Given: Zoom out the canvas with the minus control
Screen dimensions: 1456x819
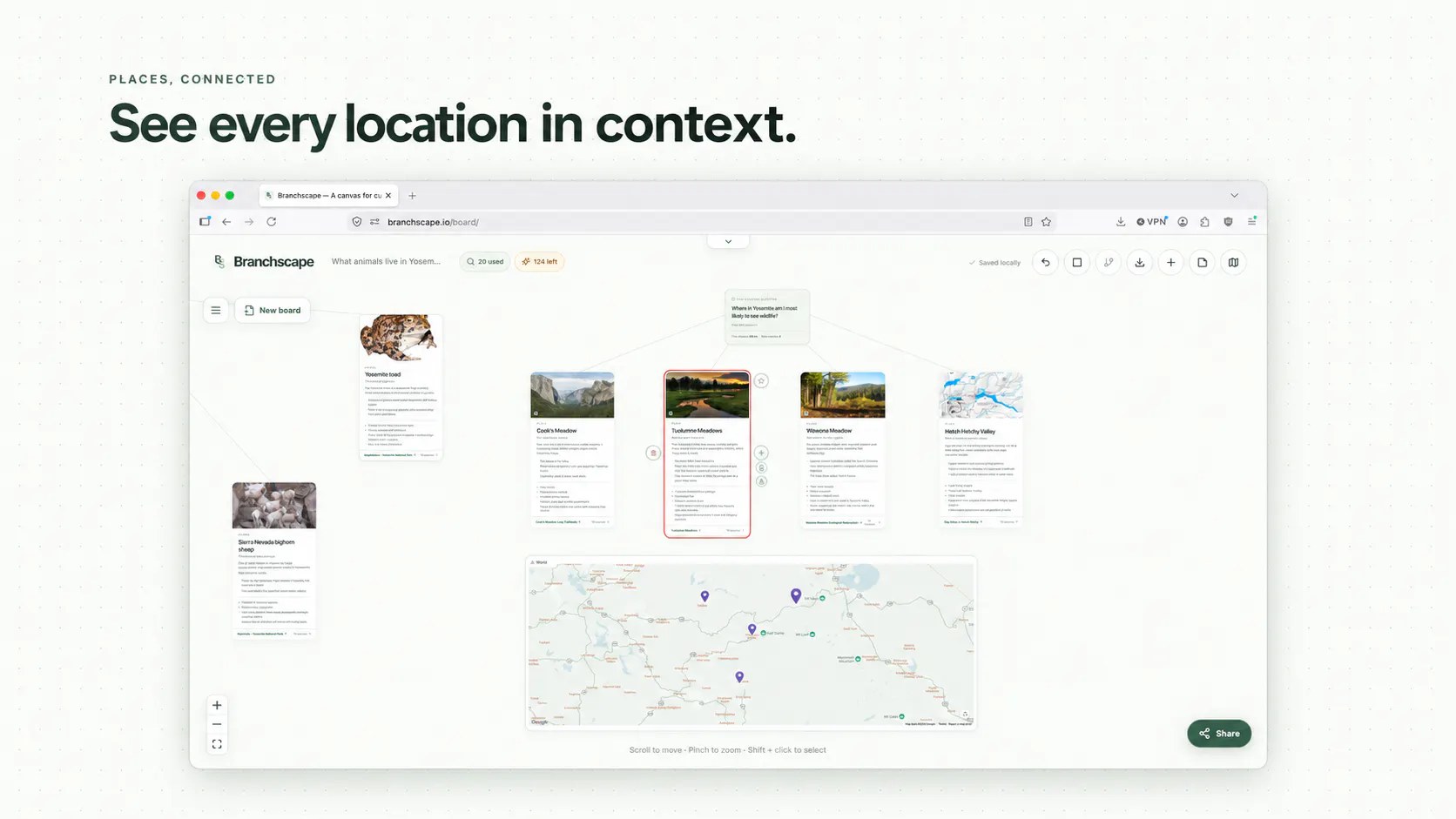Looking at the screenshot, I should coord(217,724).
